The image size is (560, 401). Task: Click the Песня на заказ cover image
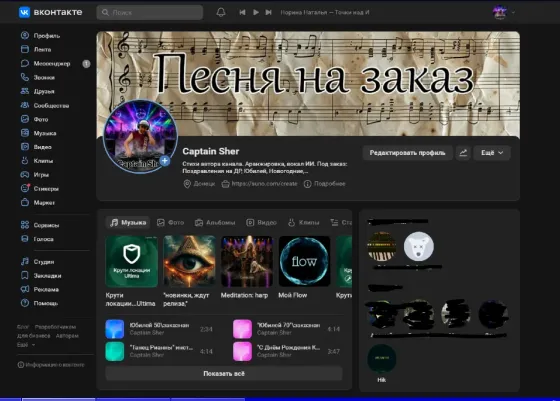click(308, 83)
